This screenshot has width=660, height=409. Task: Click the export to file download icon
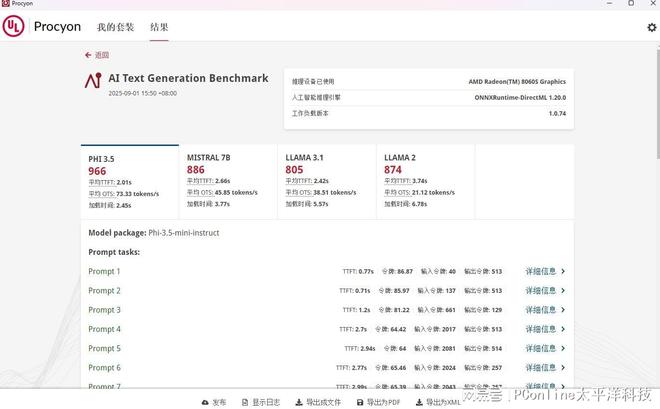tap(299, 403)
